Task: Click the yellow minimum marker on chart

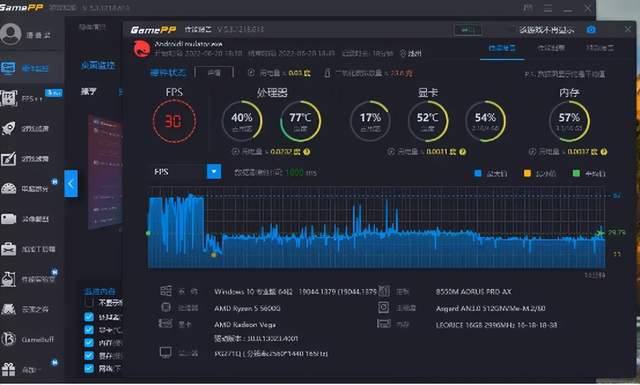Action: coord(213,255)
